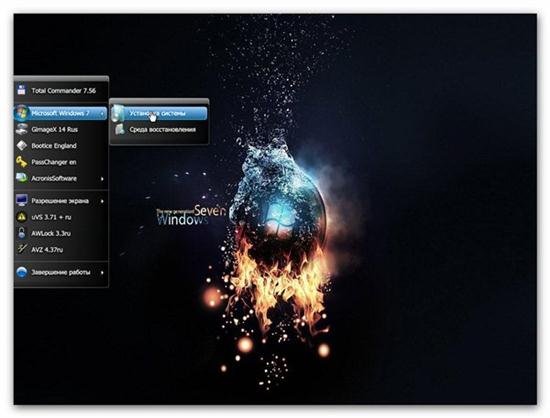Screen dimensions: 550x418
Task: Expand the Завершение работы submenu arrow
Action: pos(102,272)
